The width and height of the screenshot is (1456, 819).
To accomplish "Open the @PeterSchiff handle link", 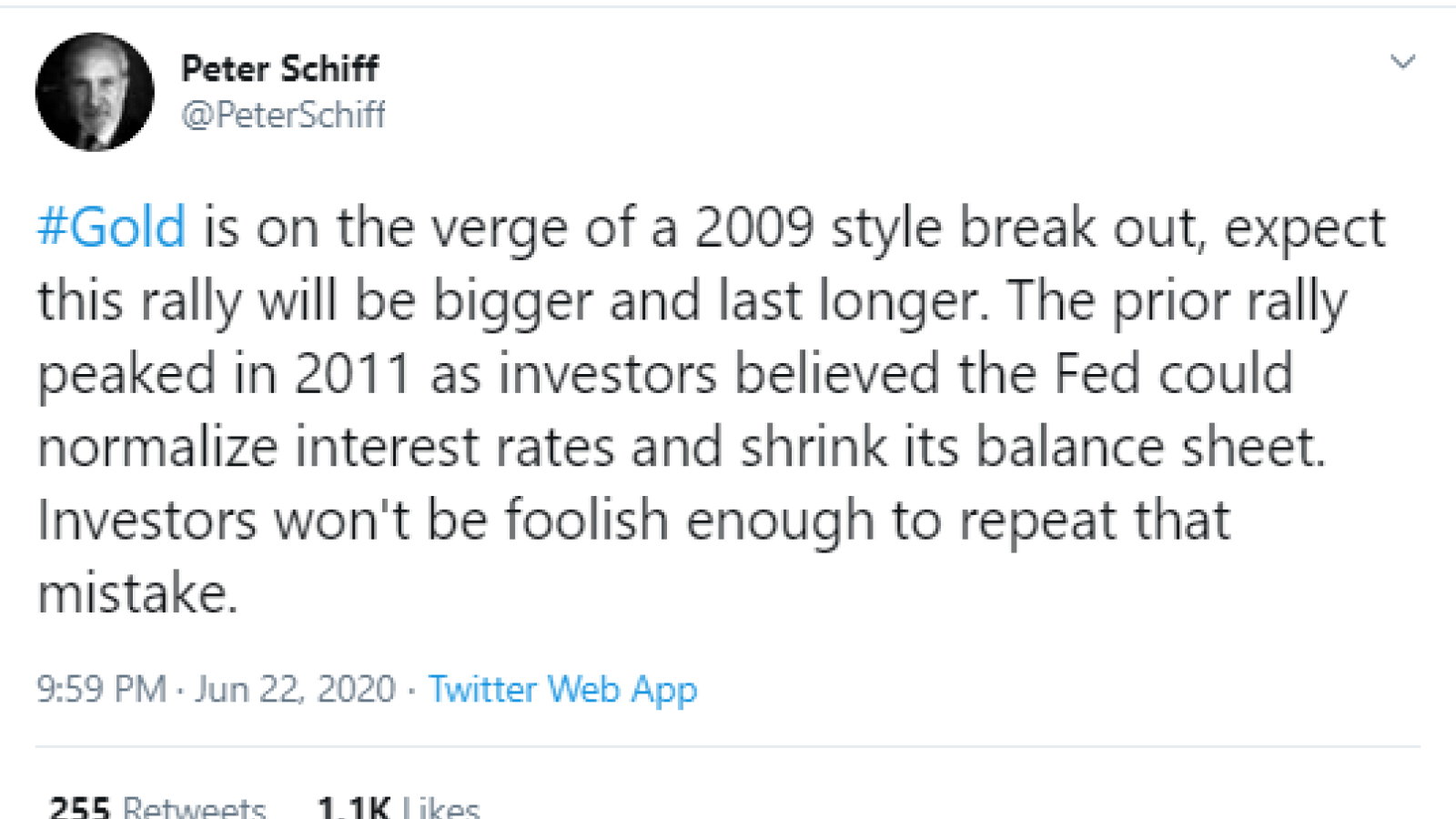I will [283, 116].
